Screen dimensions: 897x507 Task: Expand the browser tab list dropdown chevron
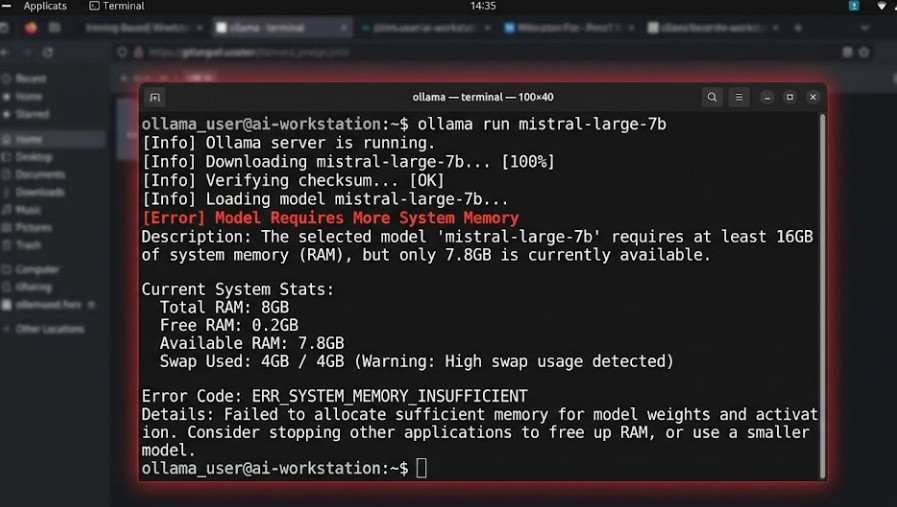[x=865, y=27]
